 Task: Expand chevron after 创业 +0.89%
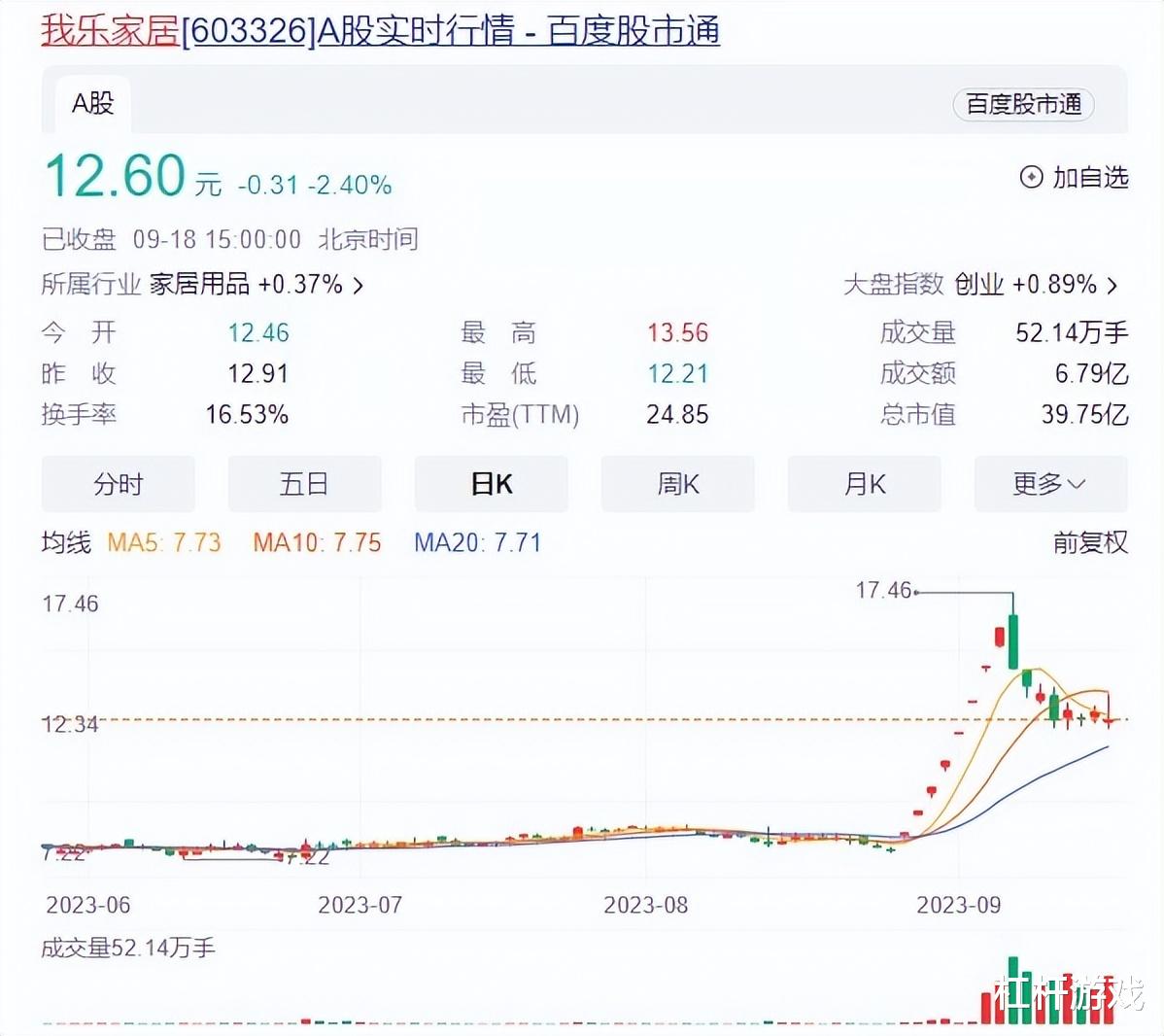1113,285
